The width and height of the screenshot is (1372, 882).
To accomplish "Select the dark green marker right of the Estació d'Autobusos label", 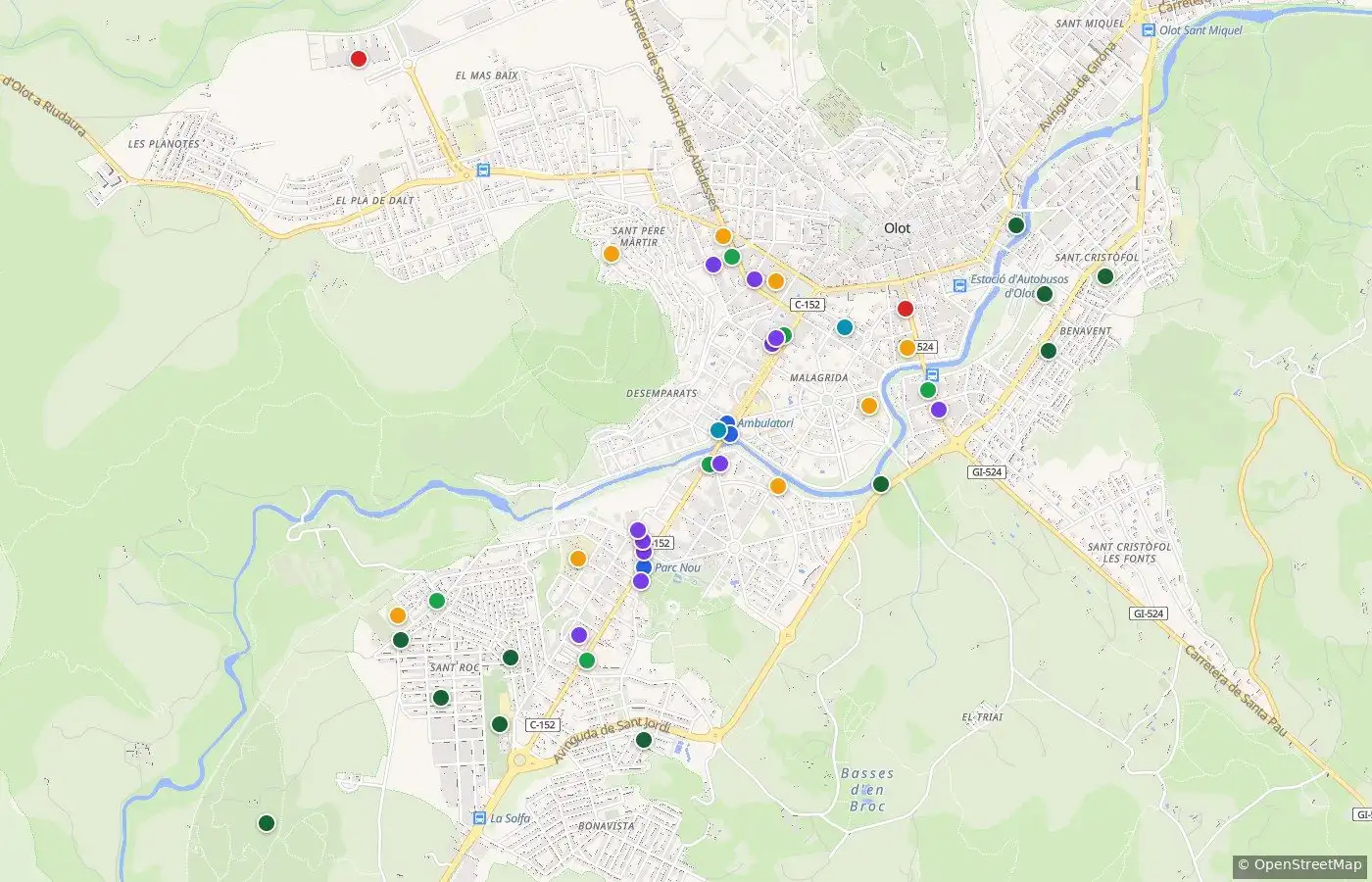I will pos(1045,294).
